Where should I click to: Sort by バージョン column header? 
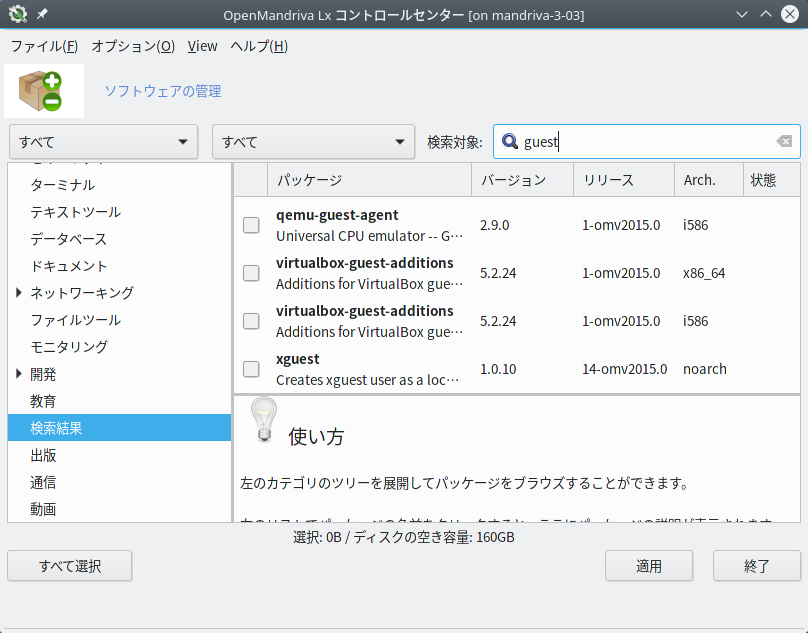pyautogui.click(x=522, y=180)
